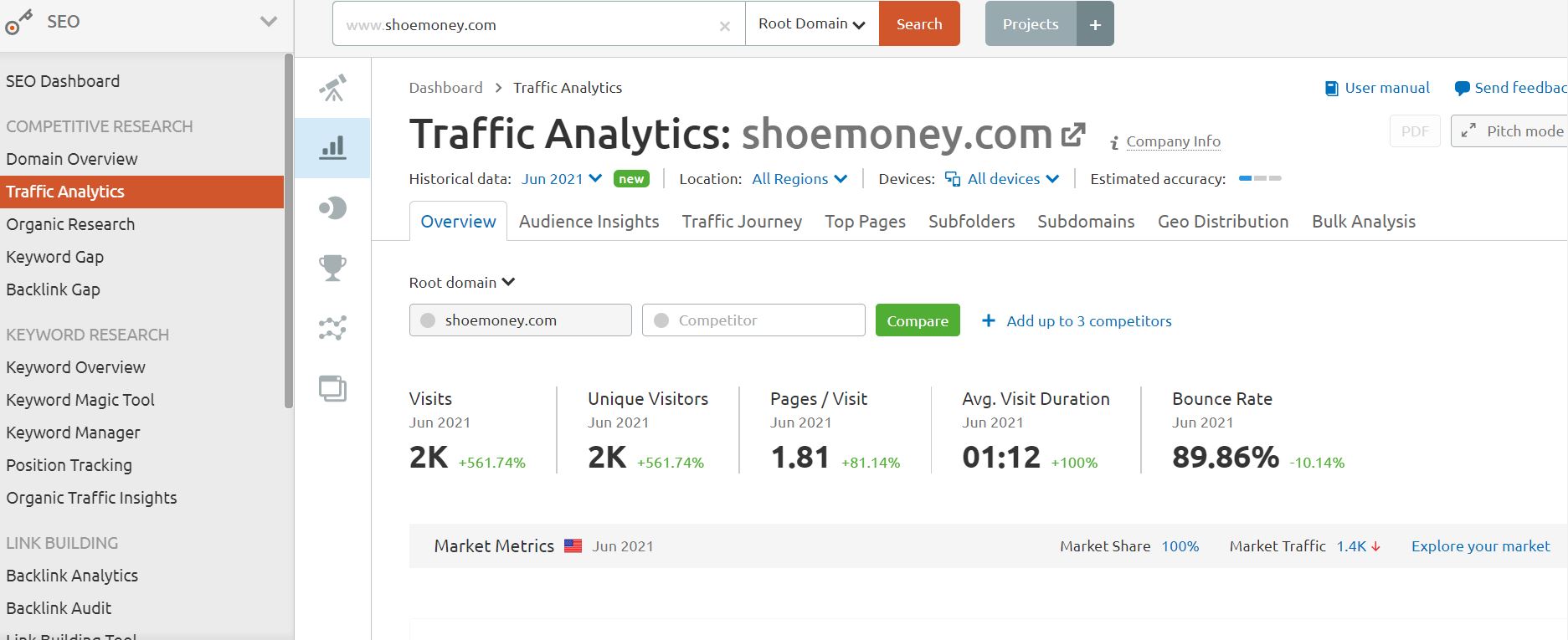Viewport: 1568px width, 640px height.
Task: Open the All Regions location dropdown
Action: point(799,179)
